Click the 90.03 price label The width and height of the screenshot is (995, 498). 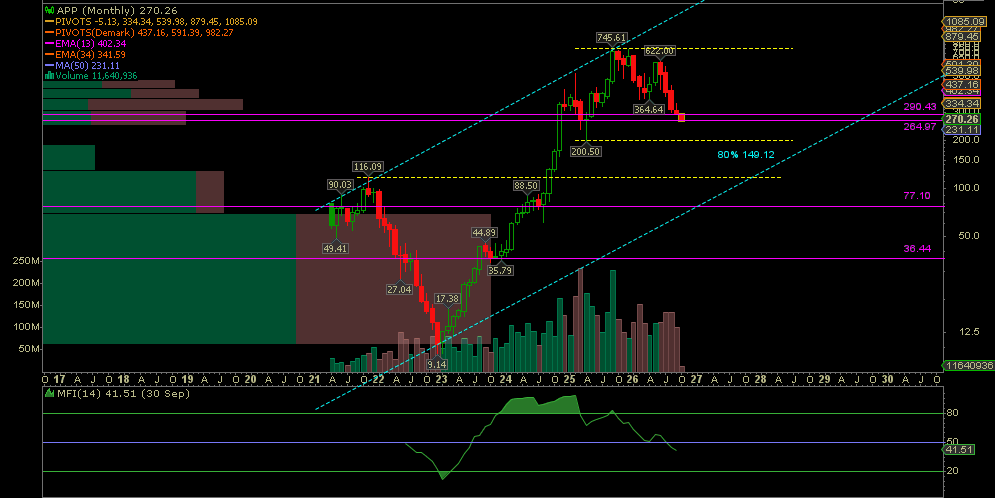point(340,185)
